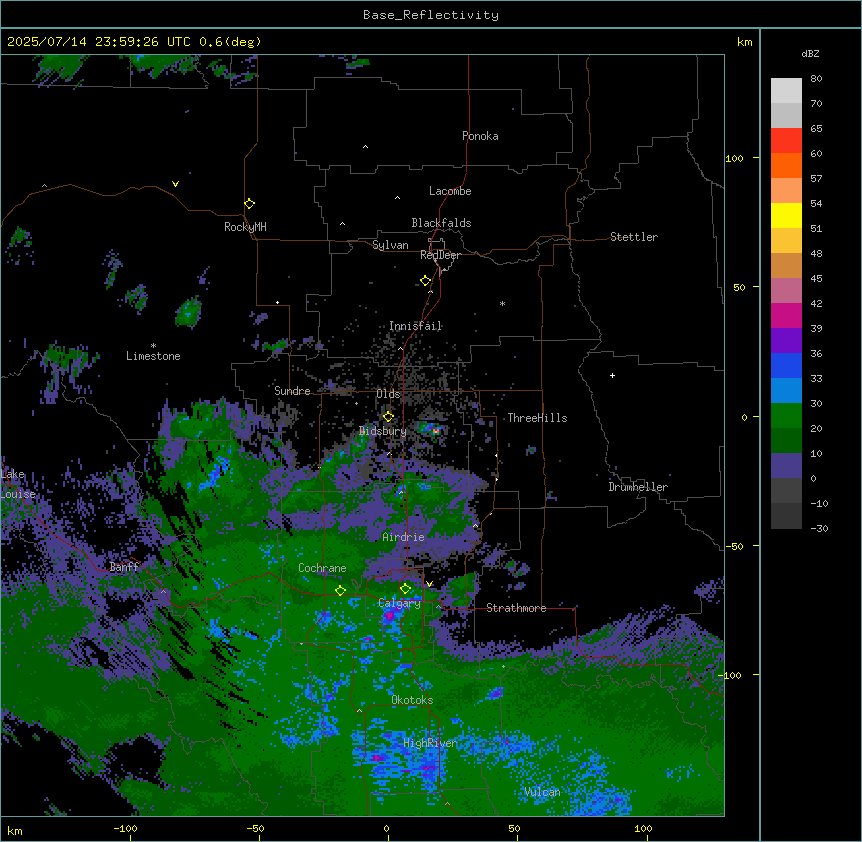Click the Airdrie city label
The image size is (862, 842).
point(403,537)
